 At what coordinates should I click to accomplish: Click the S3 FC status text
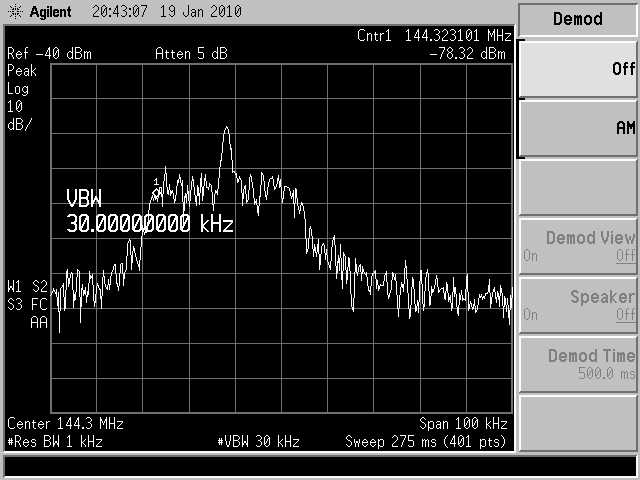tap(27, 304)
